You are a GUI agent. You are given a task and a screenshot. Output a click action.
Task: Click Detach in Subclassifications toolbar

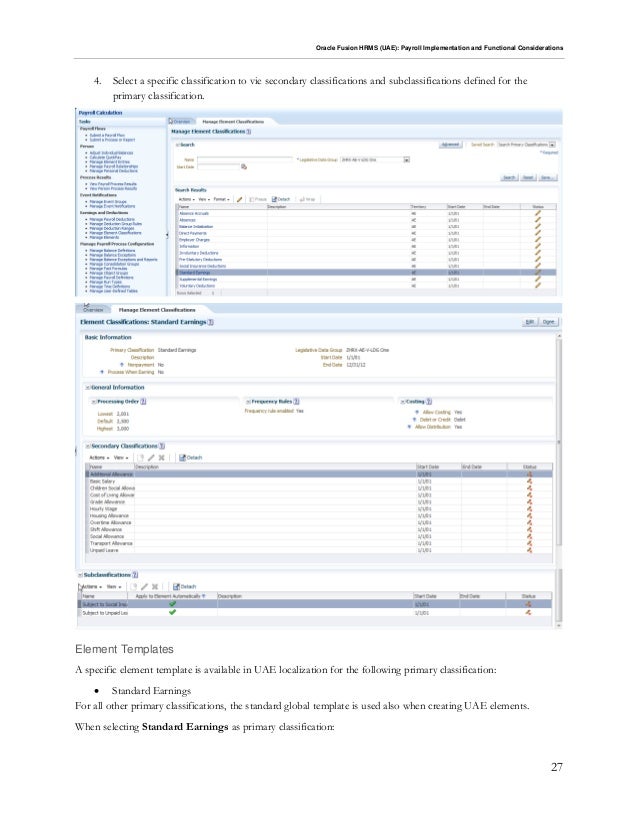[x=184, y=586]
